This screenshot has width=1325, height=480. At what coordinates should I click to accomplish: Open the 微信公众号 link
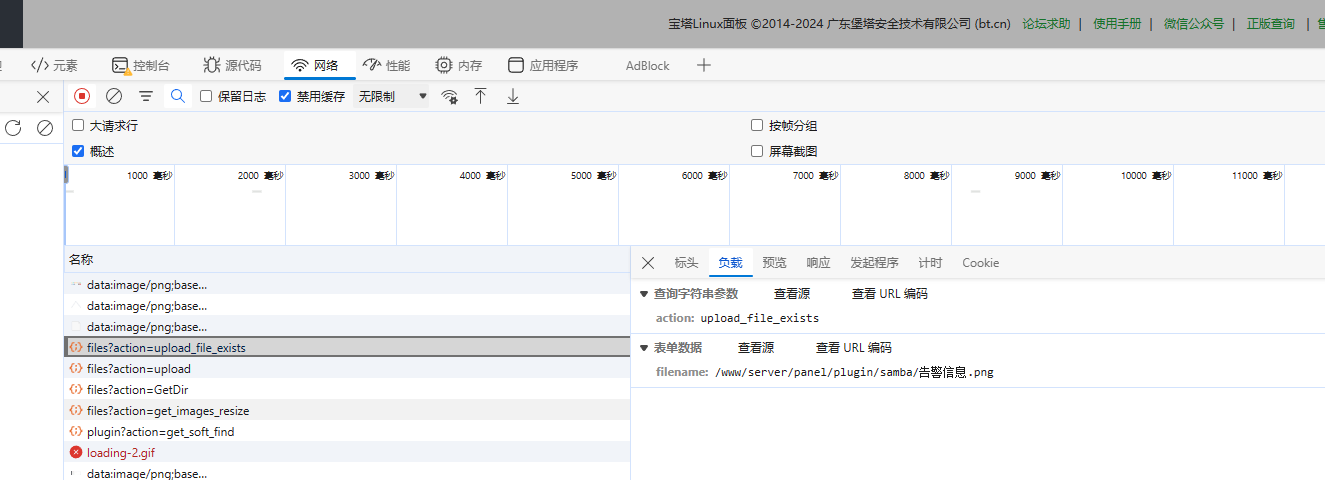click(1193, 24)
